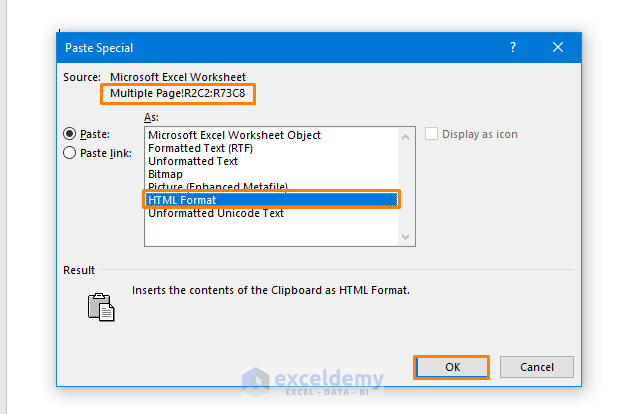The image size is (626, 414).
Task: Click the clipboard Result icon
Action: (x=101, y=306)
